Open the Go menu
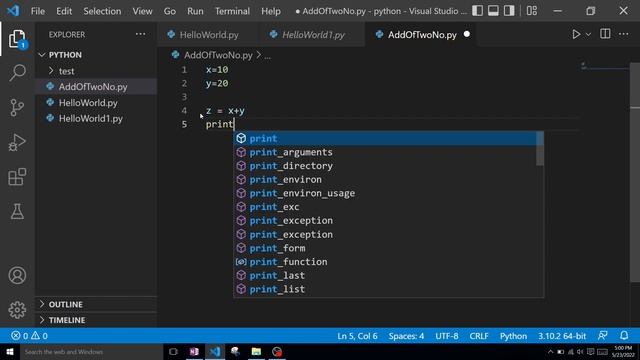Screen dimensions: 640x360 coord(170,11)
